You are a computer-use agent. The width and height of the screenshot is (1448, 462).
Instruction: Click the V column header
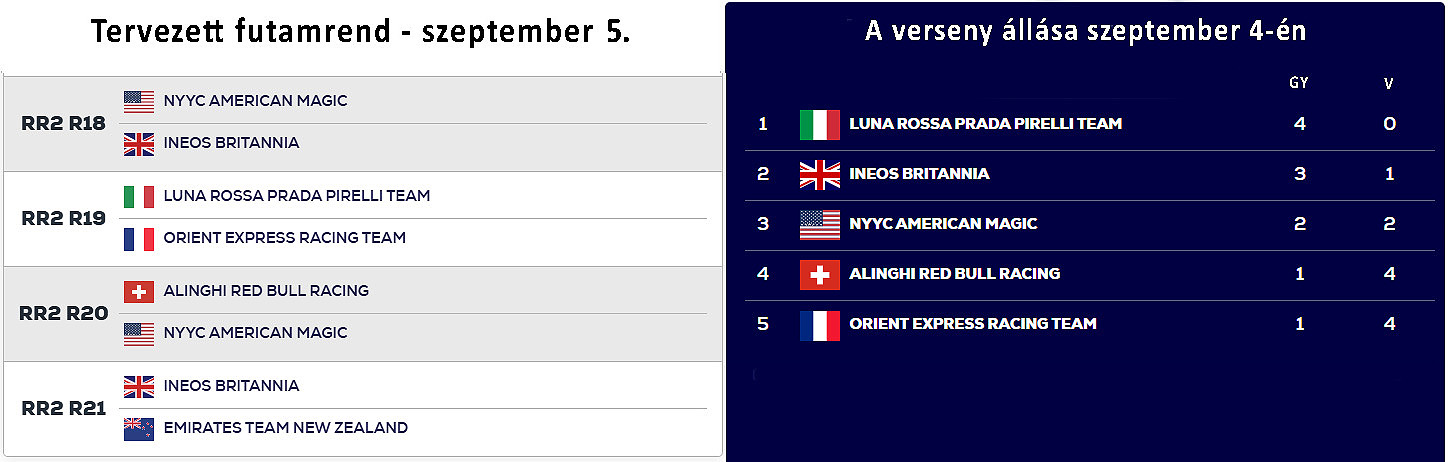tap(1389, 84)
